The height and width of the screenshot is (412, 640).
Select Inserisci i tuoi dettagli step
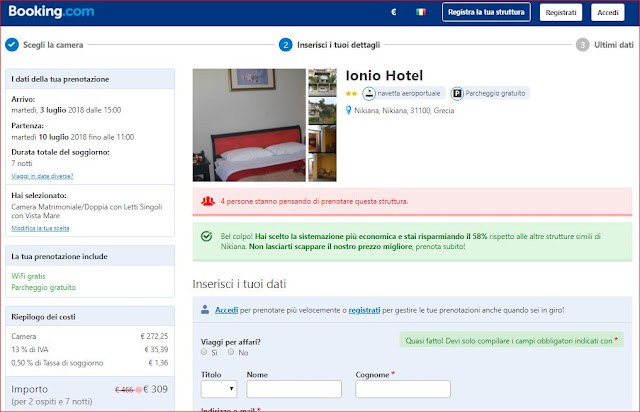click(338, 45)
